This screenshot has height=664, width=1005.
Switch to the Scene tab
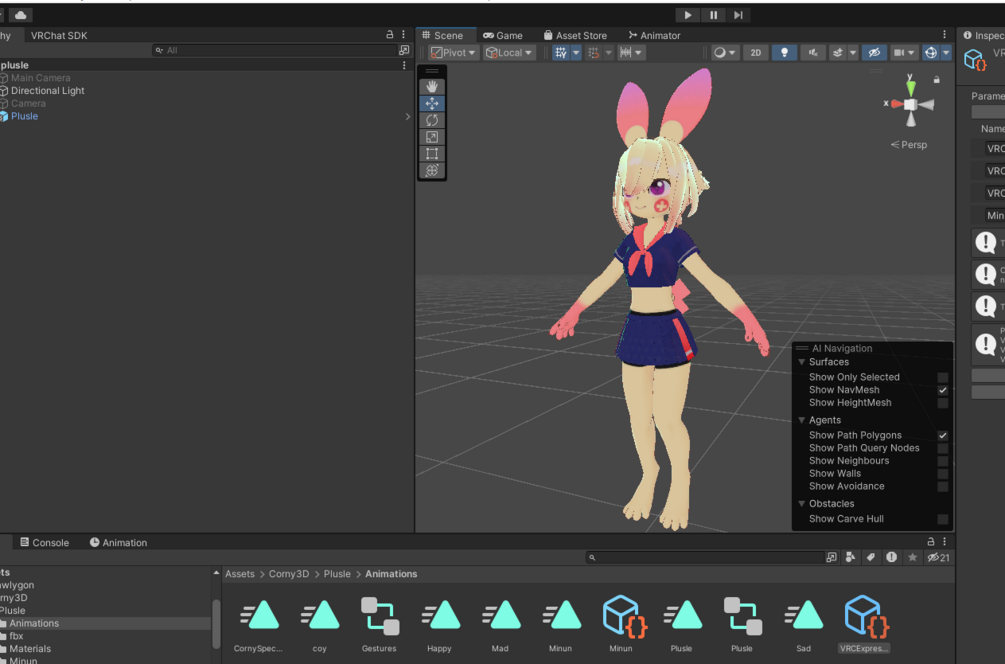442,35
